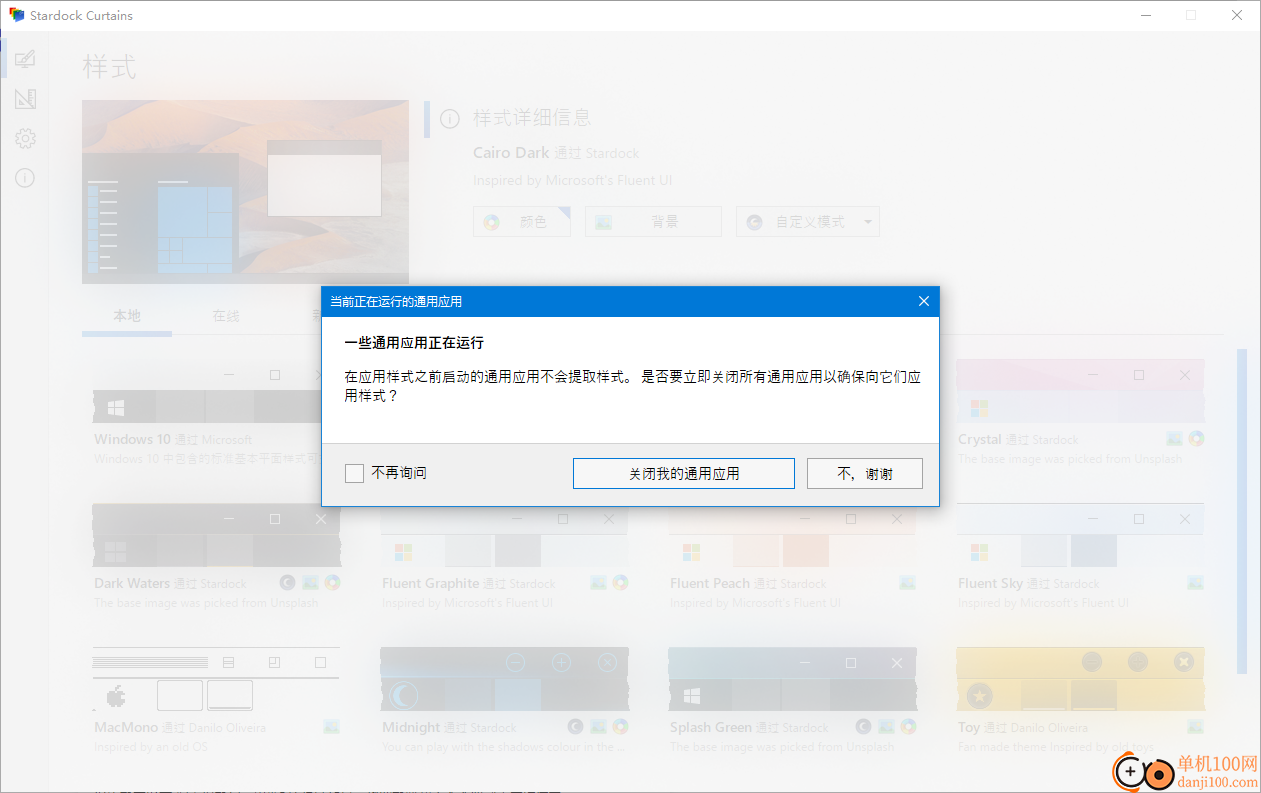Click the 背景 button
This screenshot has width=1261, height=793.
(x=653, y=222)
